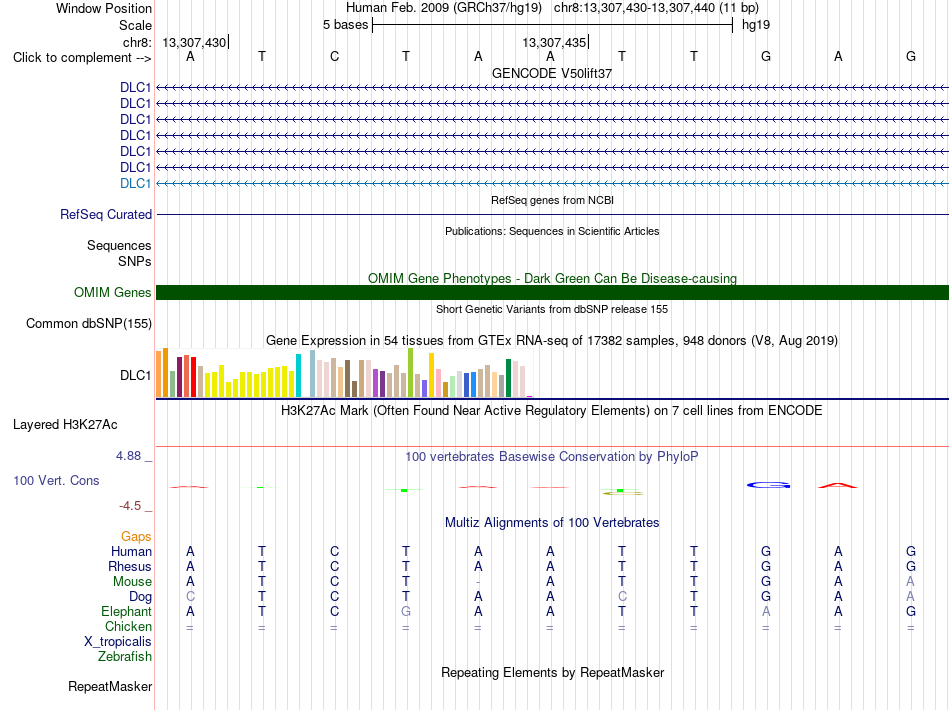The height and width of the screenshot is (710, 950).
Task: Select the Elephant species row label
Action: pyautogui.click(x=126, y=611)
